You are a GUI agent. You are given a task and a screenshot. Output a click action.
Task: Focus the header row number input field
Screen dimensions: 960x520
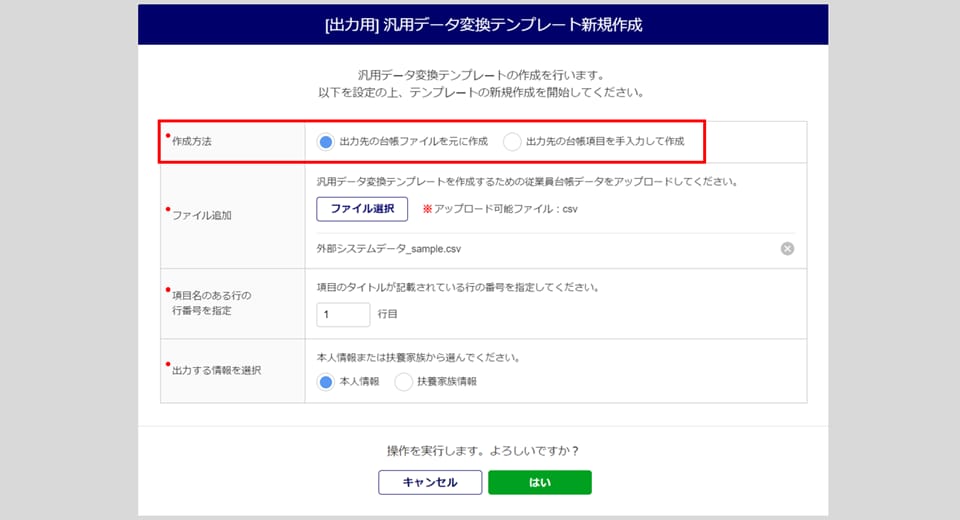click(x=343, y=314)
